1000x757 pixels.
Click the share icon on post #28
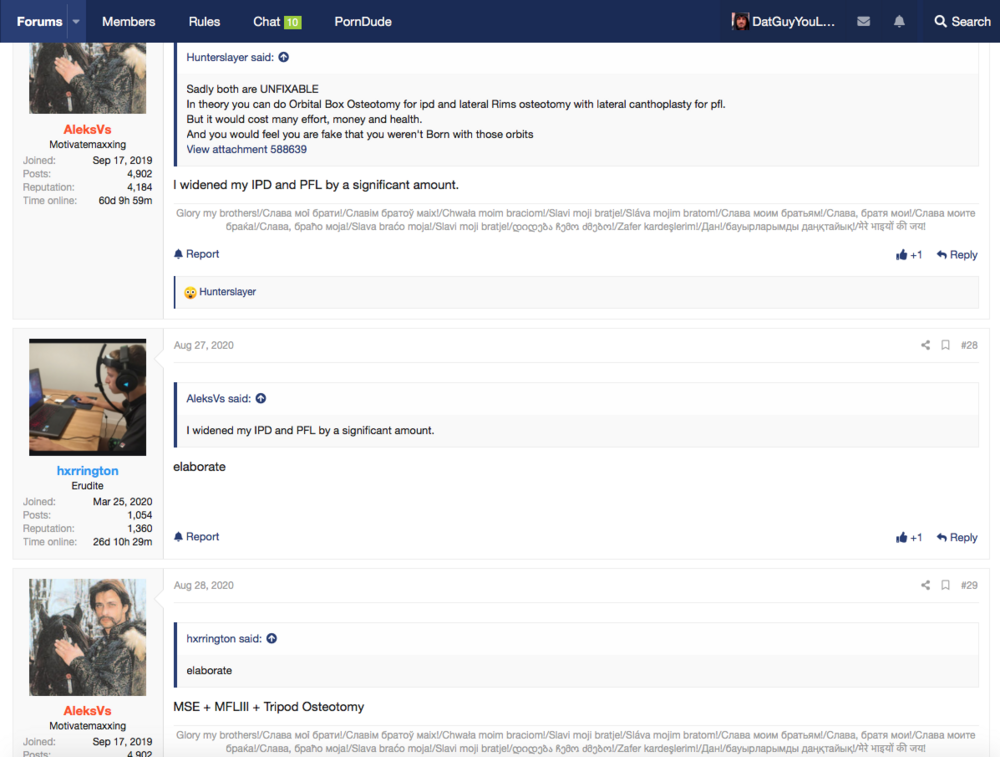click(925, 345)
